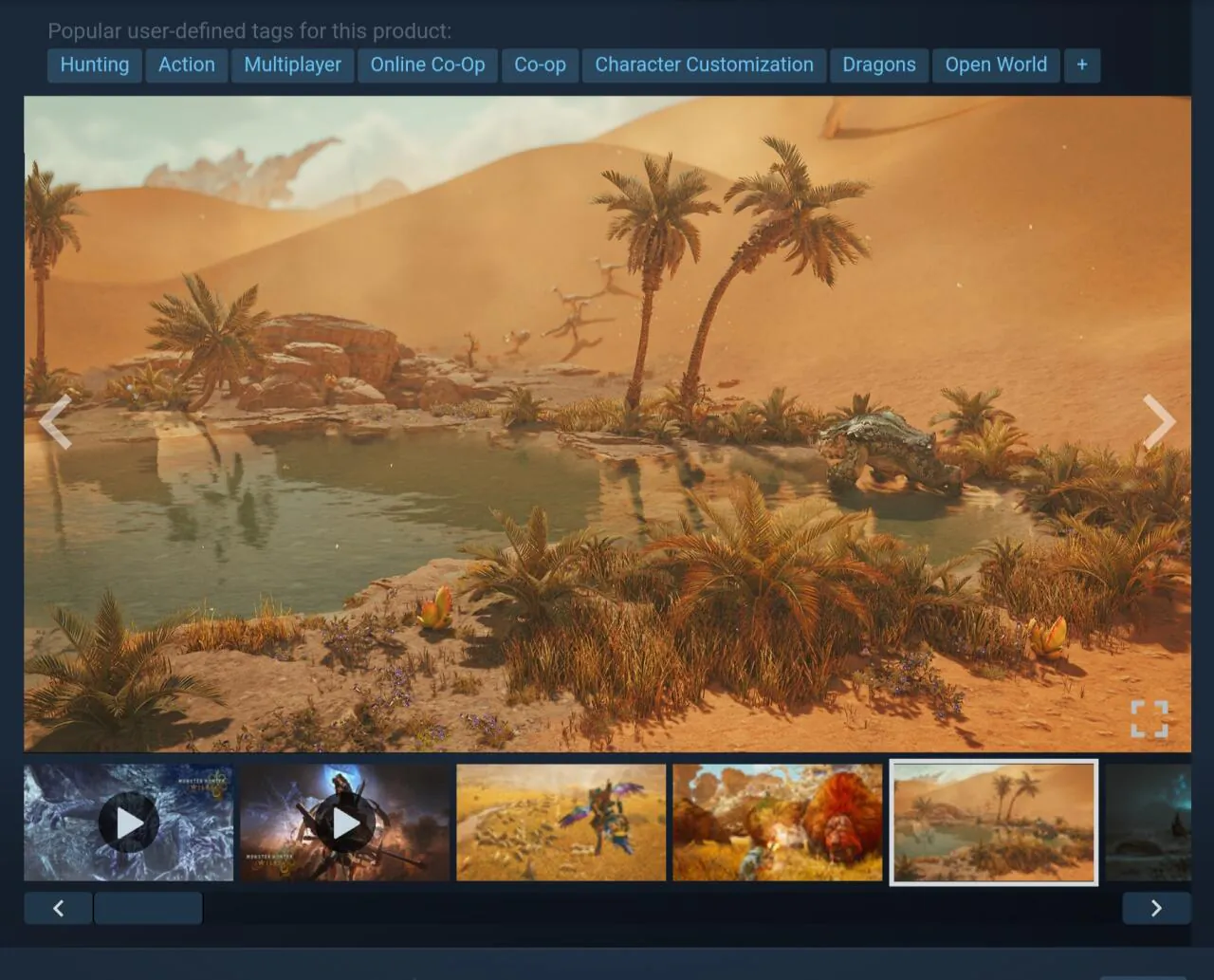
Task: Play the first icy monster trailer thumbnail
Action: click(128, 823)
